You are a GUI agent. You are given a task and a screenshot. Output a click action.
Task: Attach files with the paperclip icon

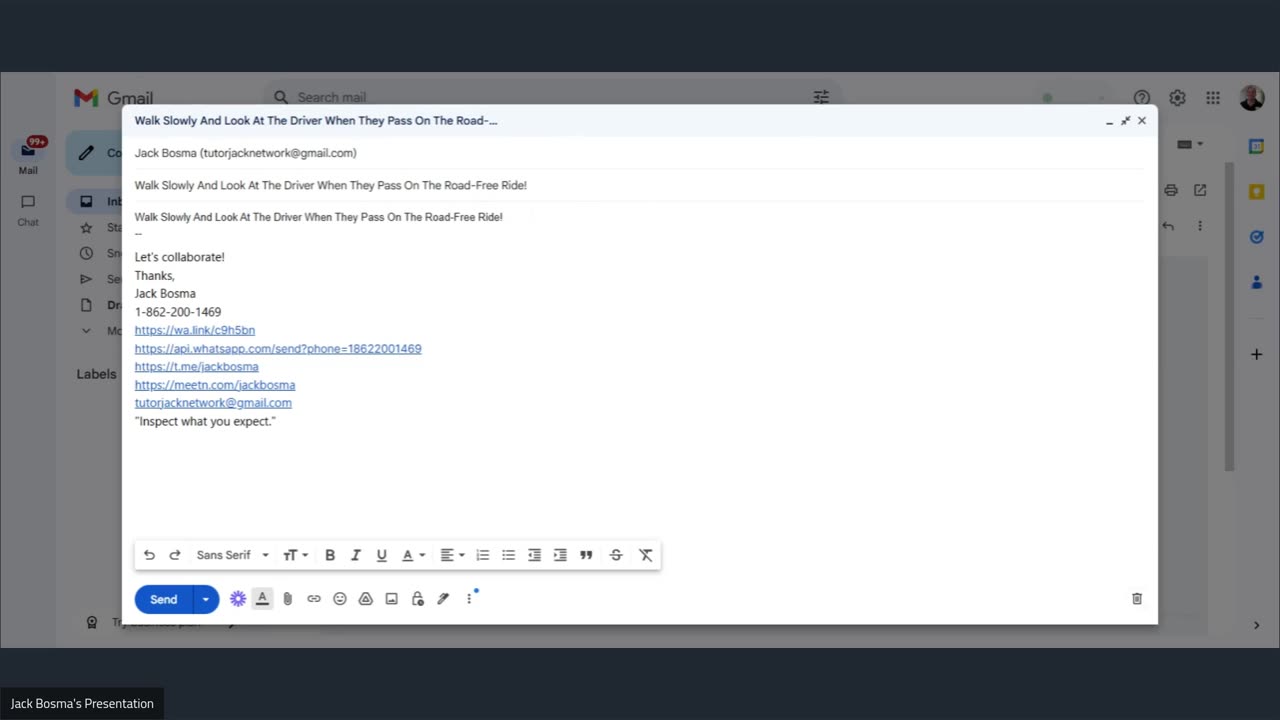(288, 598)
